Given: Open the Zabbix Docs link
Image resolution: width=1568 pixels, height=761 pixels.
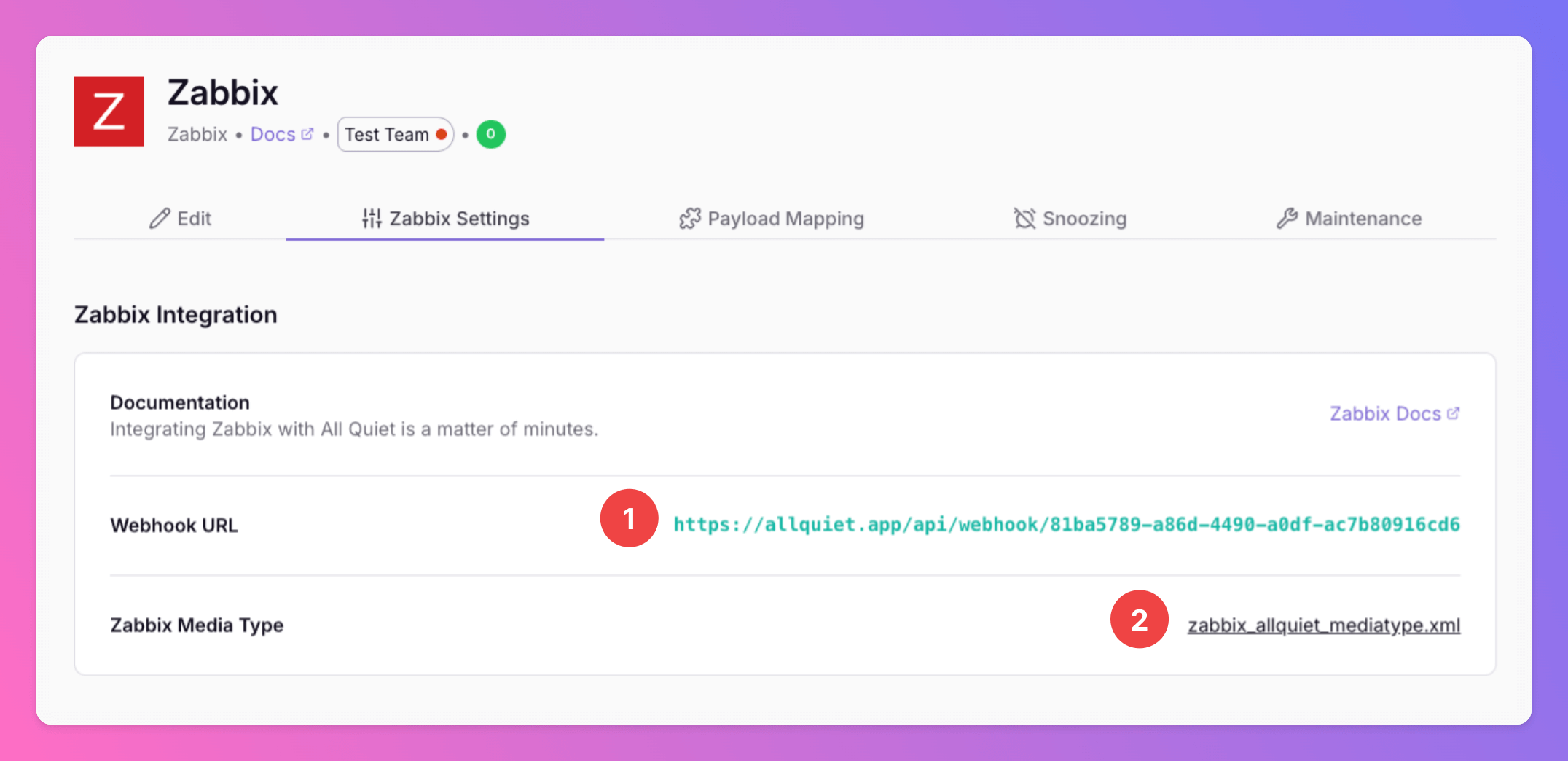Looking at the screenshot, I should [x=1395, y=413].
